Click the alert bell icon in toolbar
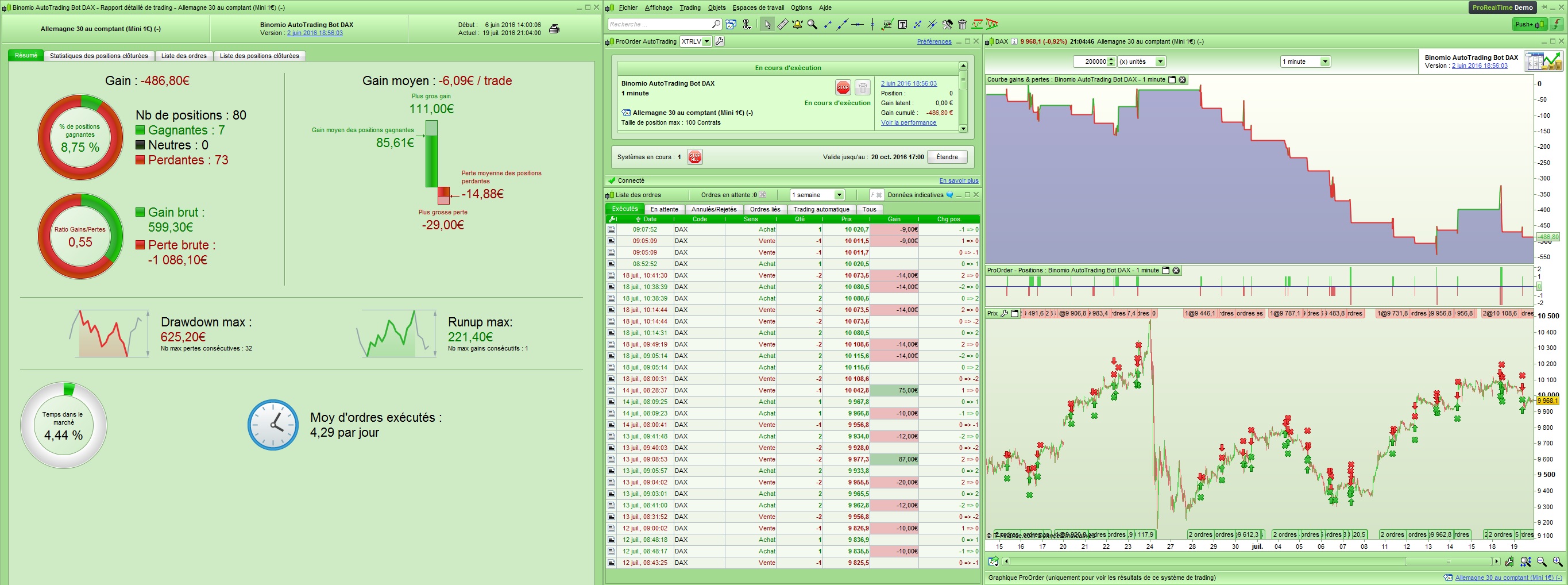Image resolution: width=1568 pixels, height=585 pixels. coord(797,24)
